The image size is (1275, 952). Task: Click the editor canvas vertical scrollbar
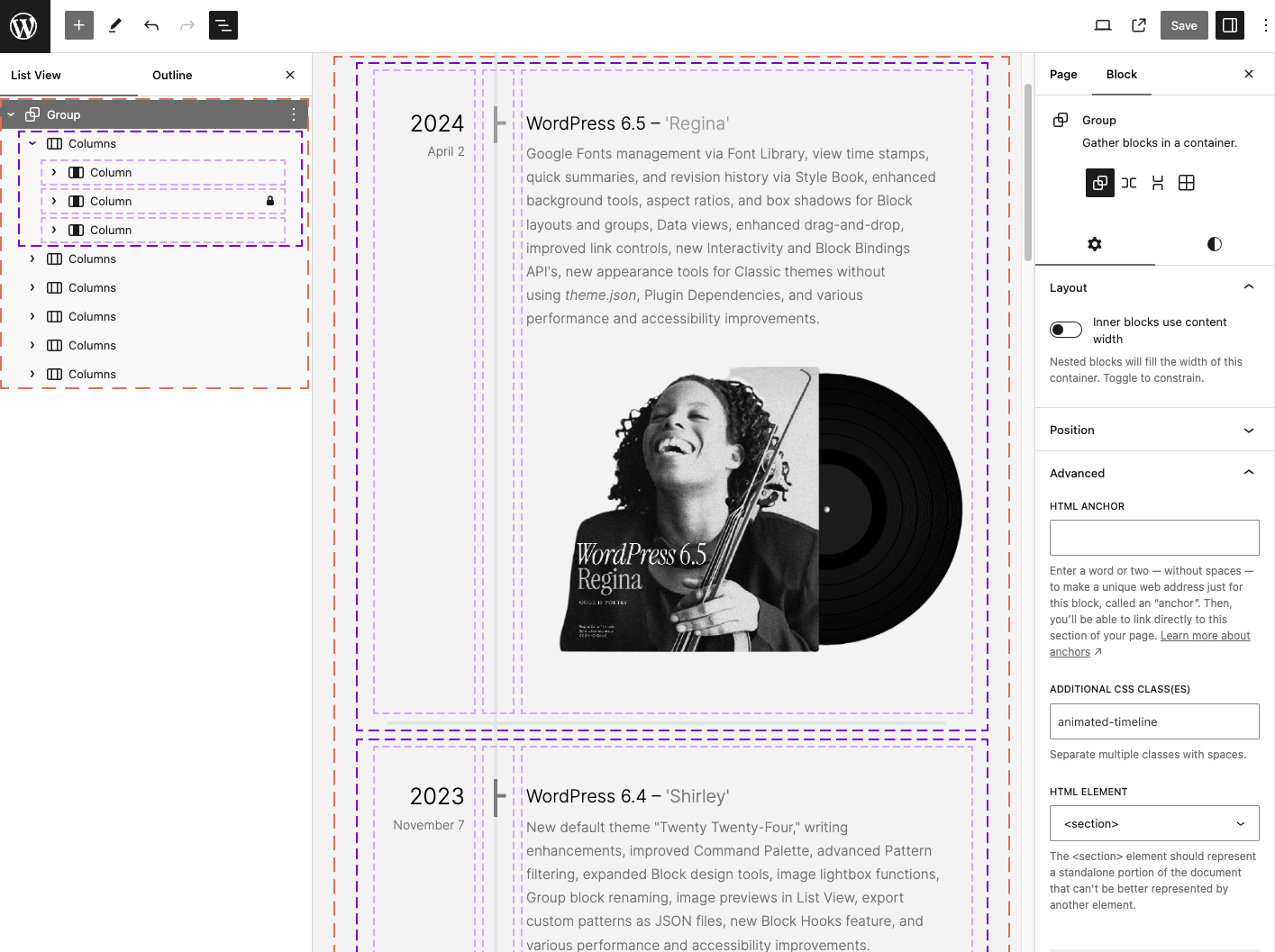point(1028,171)
